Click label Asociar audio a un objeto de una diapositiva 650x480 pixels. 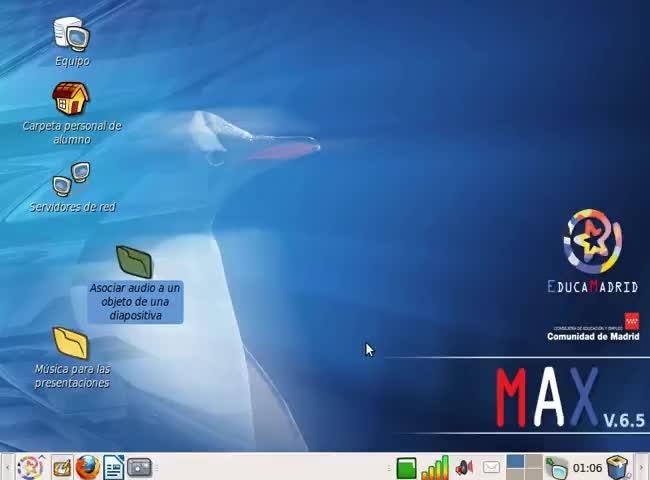pyautogui.click(x=135, y=302)
